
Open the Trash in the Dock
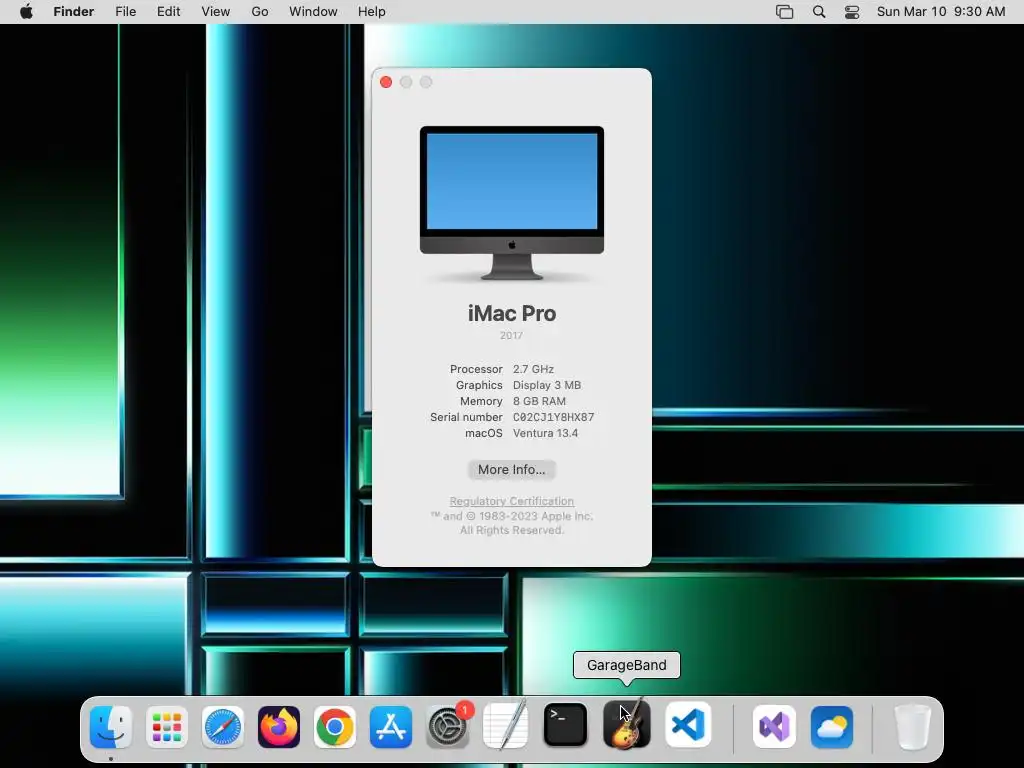pyautogui.click(x=912, y=726)
